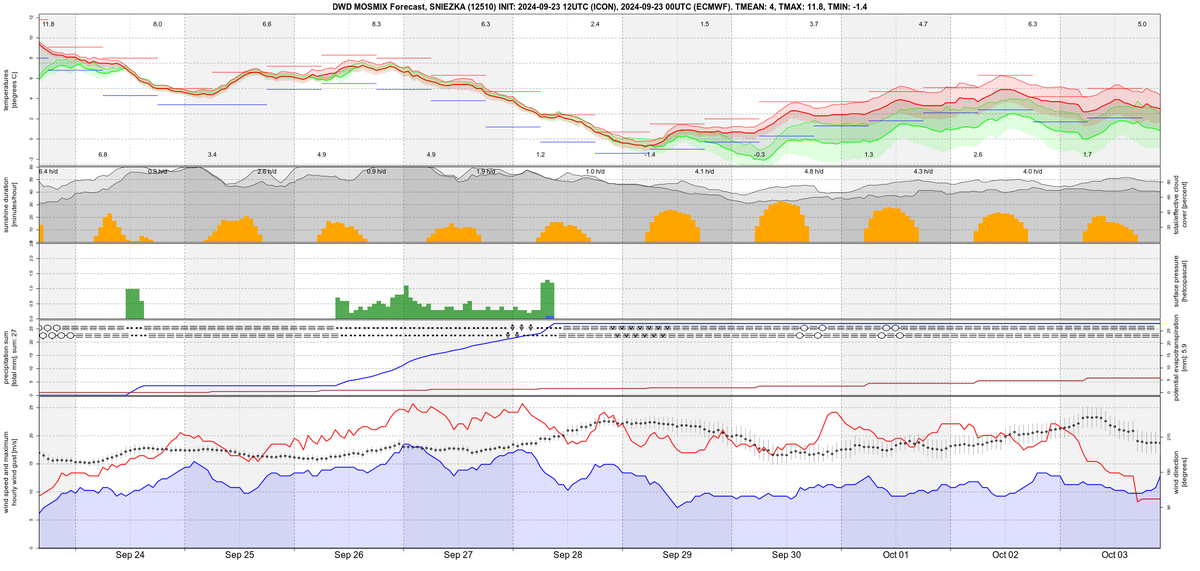Click the 4.0 h/d sunshine label

1032,172
